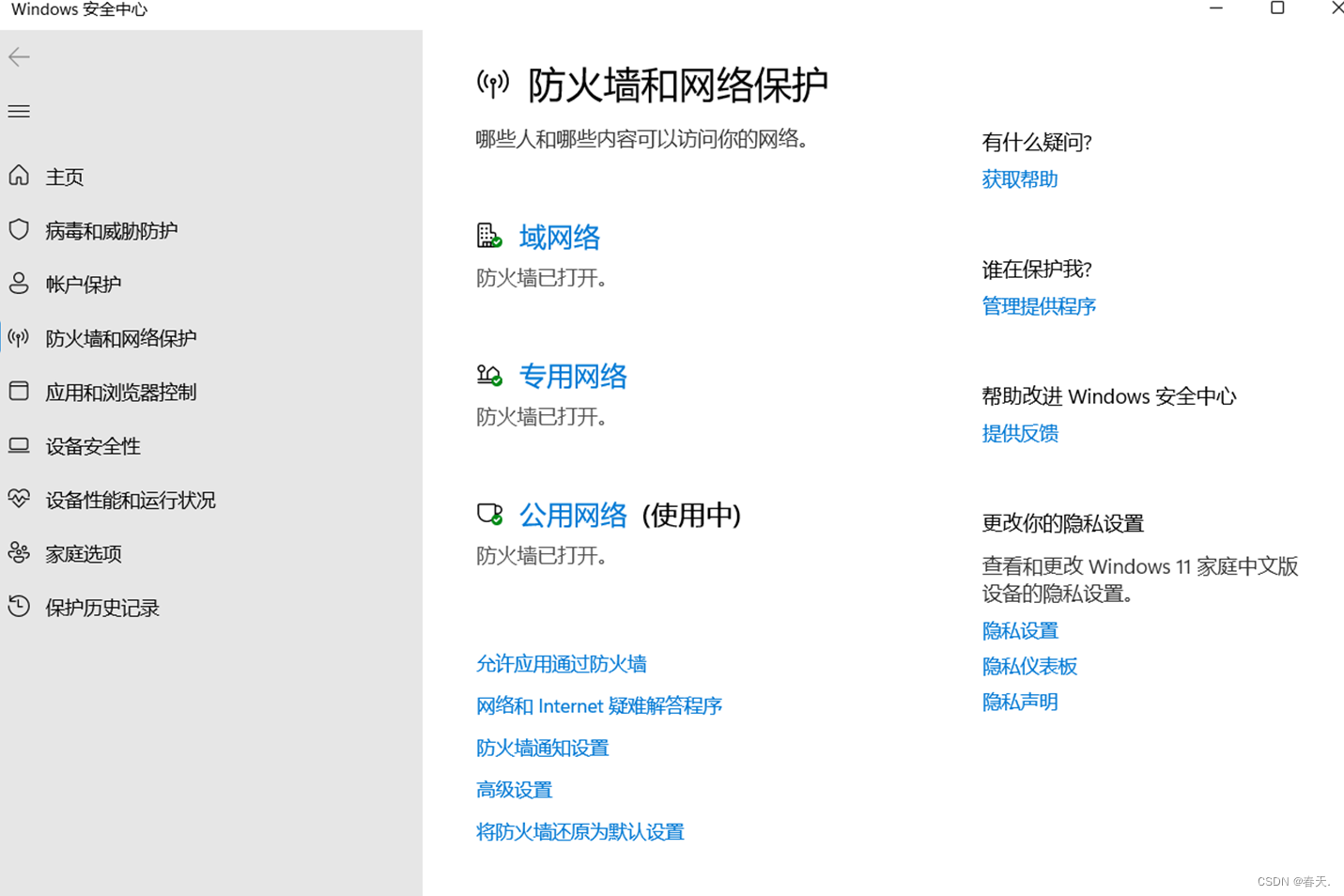The image size is (1344, 896).
Task: Click the laptop icon for 设备安全性
Action: pos(19,445)
